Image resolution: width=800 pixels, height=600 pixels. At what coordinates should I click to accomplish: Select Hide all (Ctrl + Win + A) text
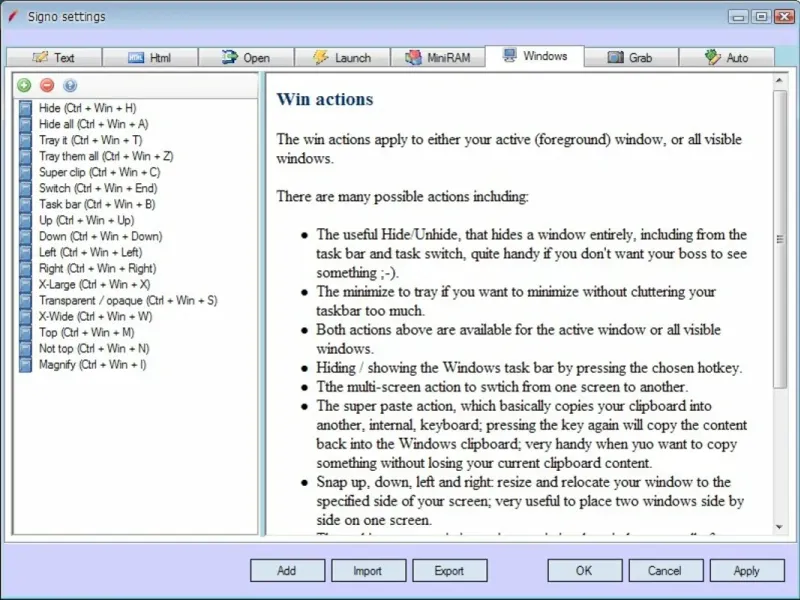click(94, 124)
